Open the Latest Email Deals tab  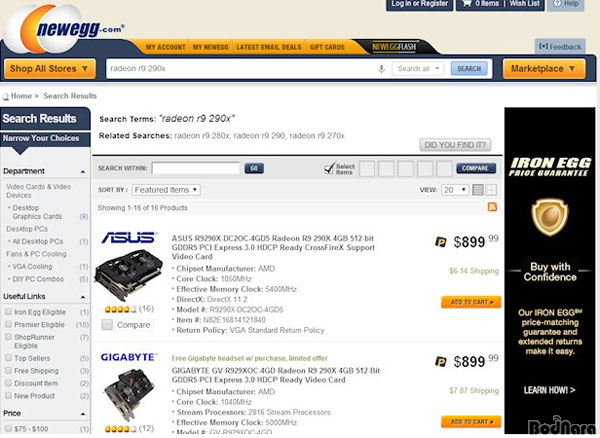tap(269, 47)
